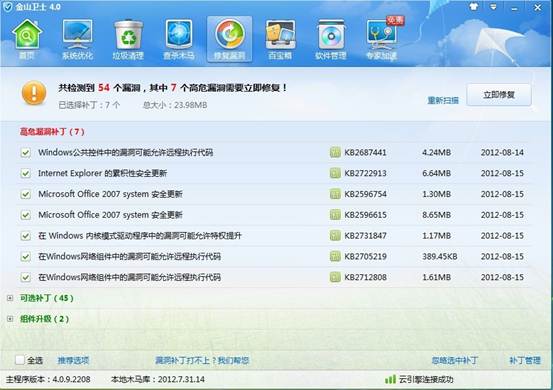This screenshot has width=553, height=390.
Task: Open the 补丁管理 link
Action: point(525,360)
